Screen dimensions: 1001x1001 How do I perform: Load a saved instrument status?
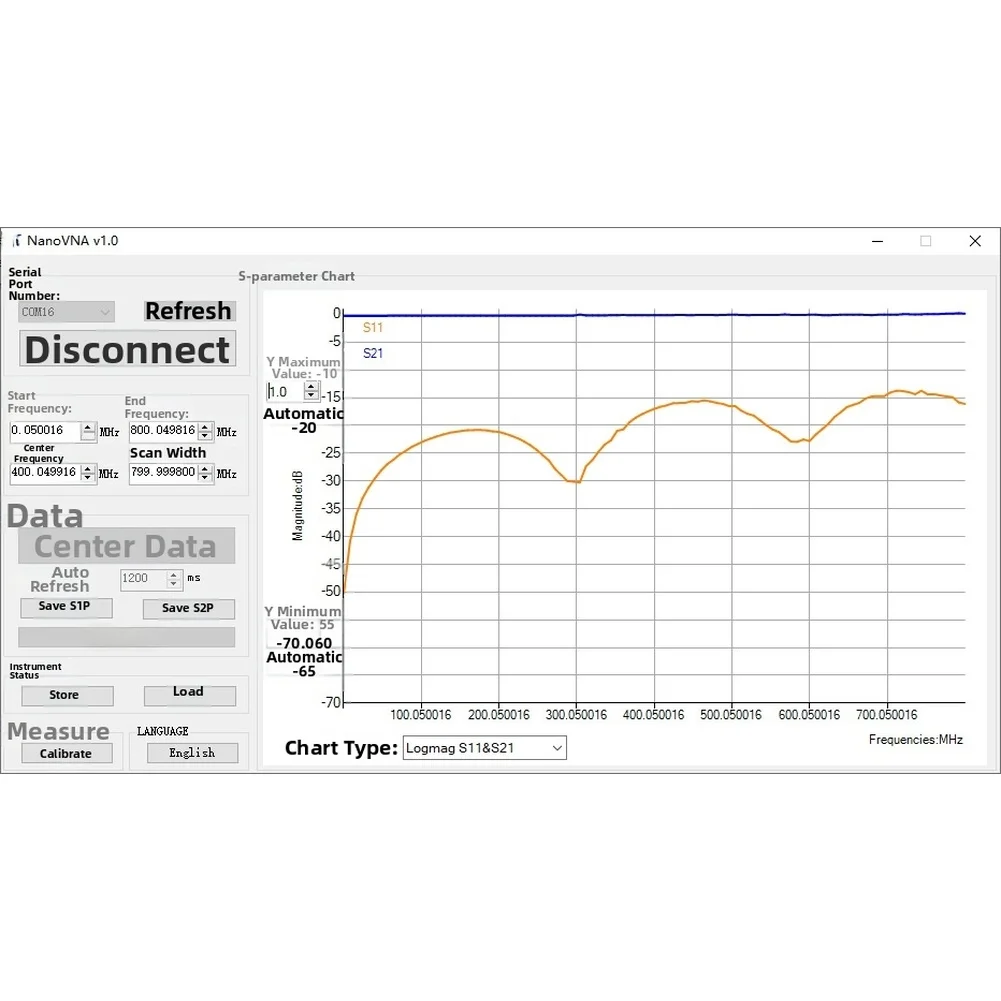click(x=190, y=692)
